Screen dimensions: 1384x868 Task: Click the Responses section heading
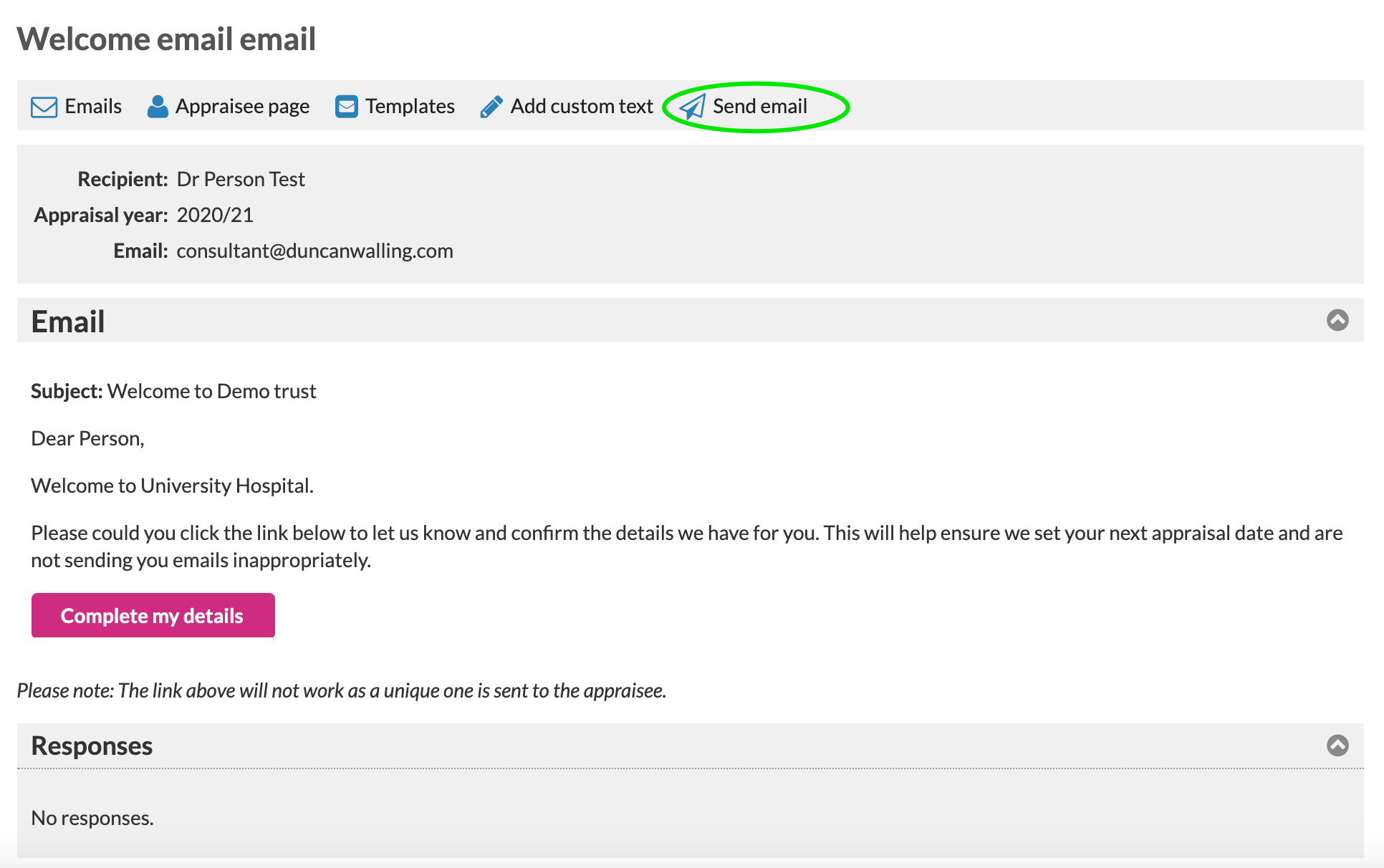92,746
